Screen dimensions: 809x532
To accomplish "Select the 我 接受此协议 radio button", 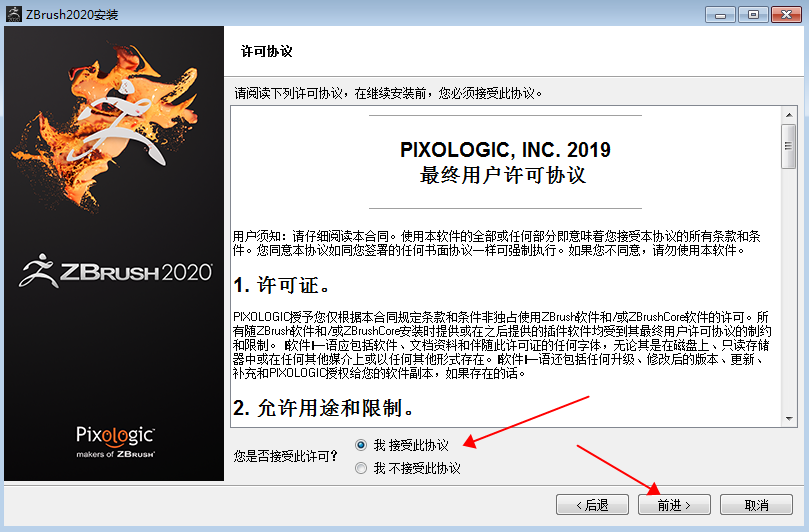I will coord(361,444).
